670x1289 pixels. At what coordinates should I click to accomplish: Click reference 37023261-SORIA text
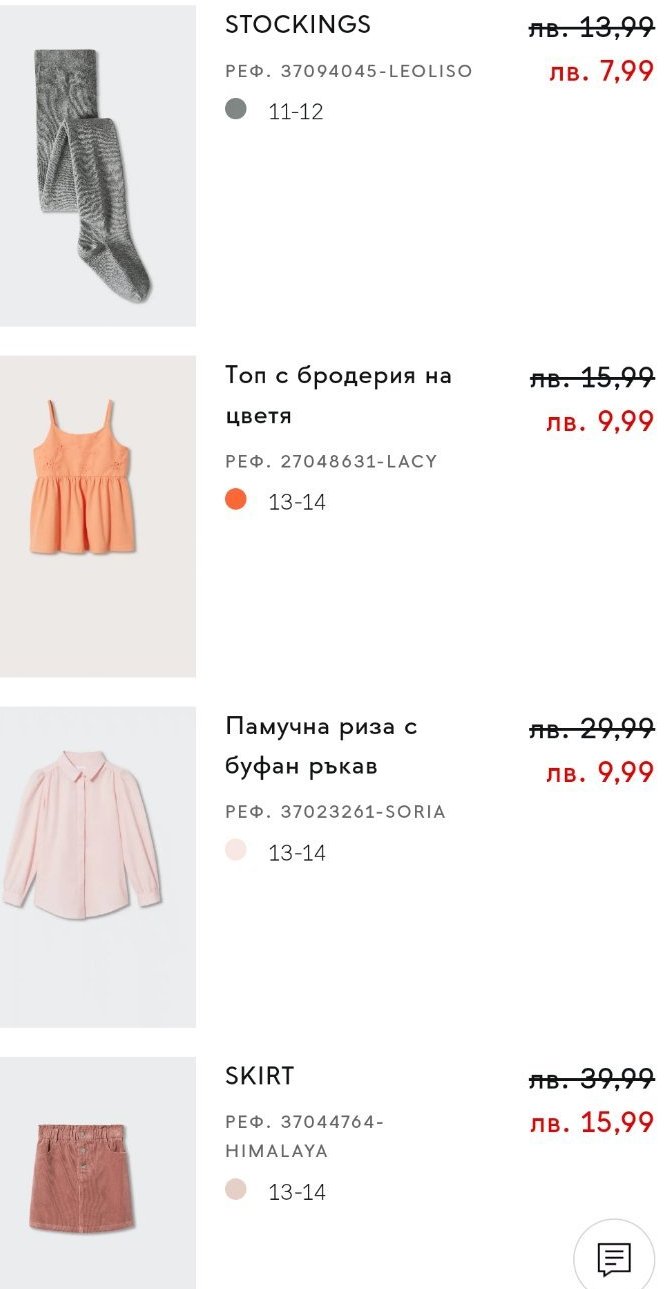(335, 812)
